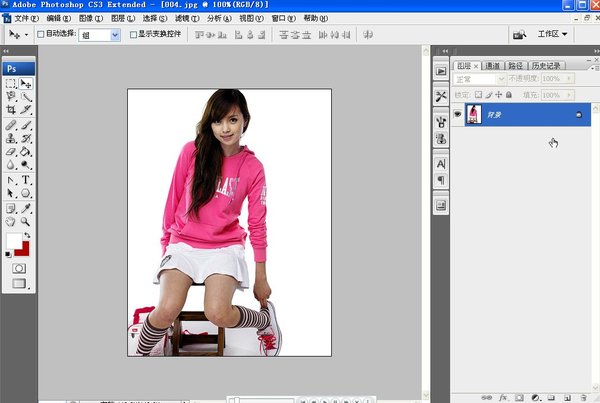
Task: Select the Type tool
Action: 26,180
